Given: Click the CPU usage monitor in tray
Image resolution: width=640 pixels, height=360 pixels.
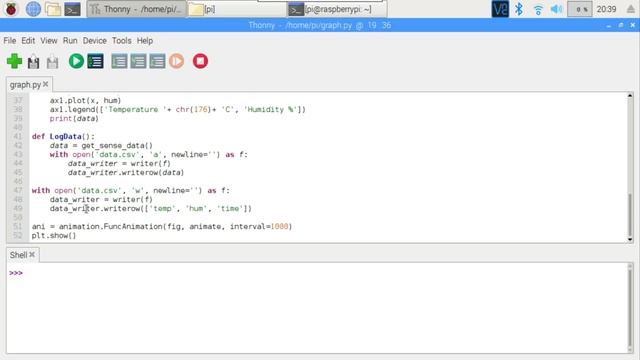Looking at the screenshot, I should (x=580, y=9).
